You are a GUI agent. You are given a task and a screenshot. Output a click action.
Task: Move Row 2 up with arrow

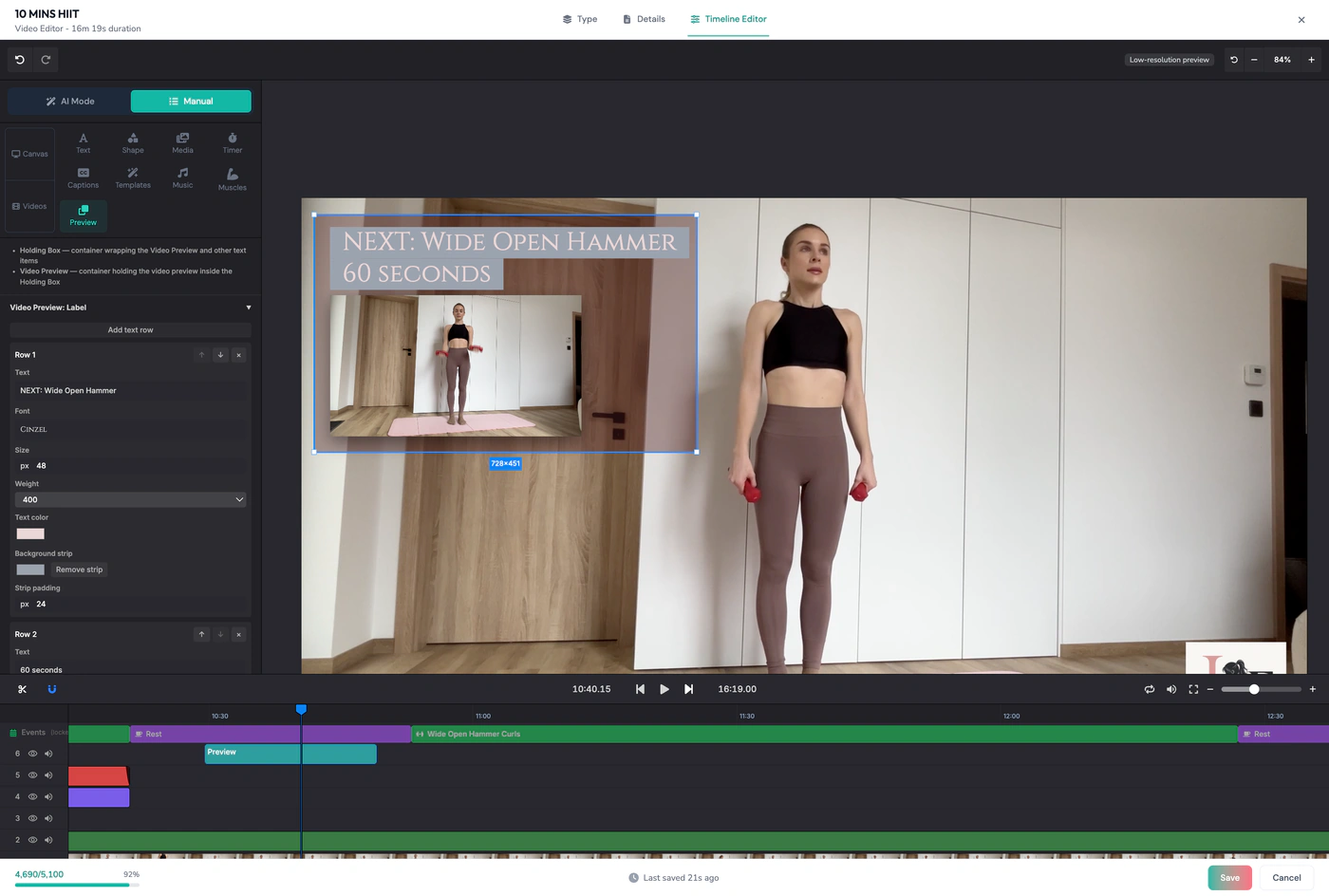pos(201,634)
